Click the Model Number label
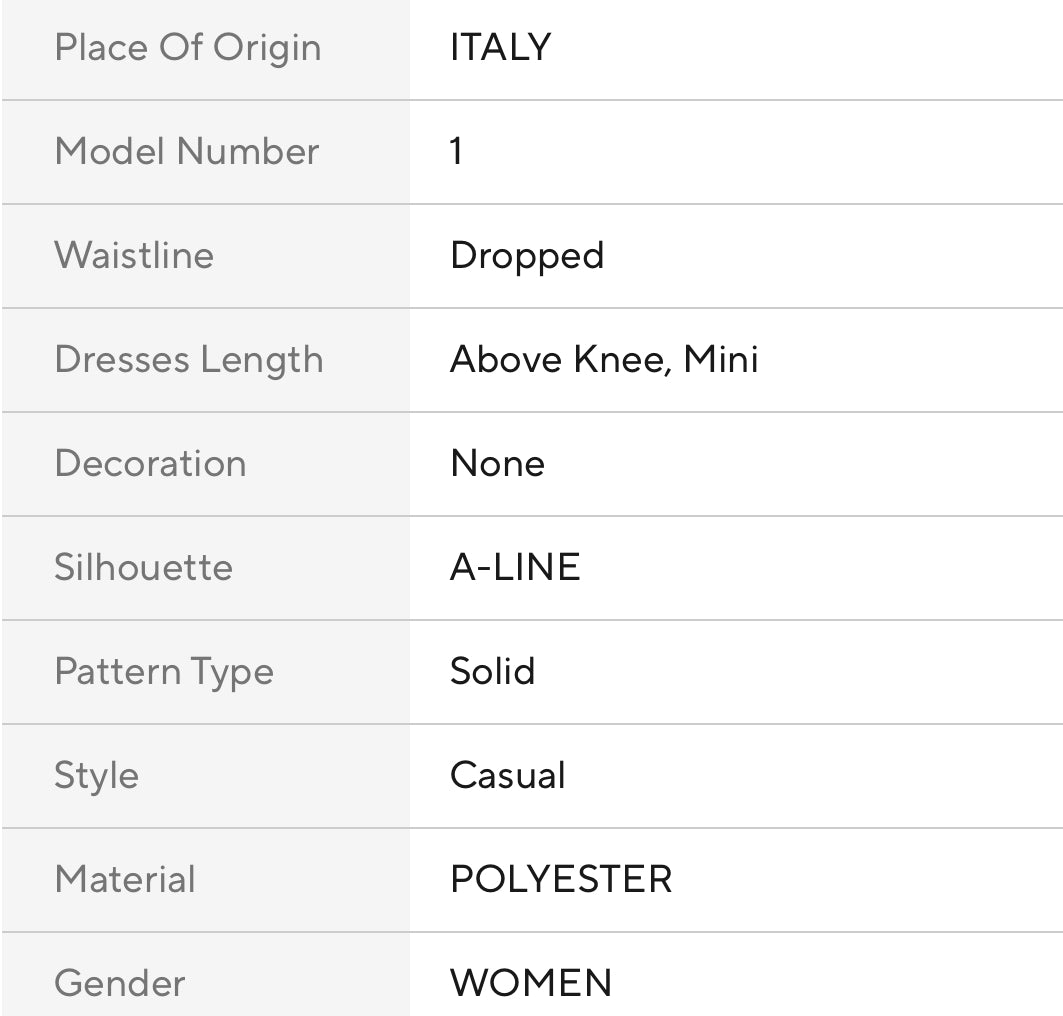 coord(187,152)
